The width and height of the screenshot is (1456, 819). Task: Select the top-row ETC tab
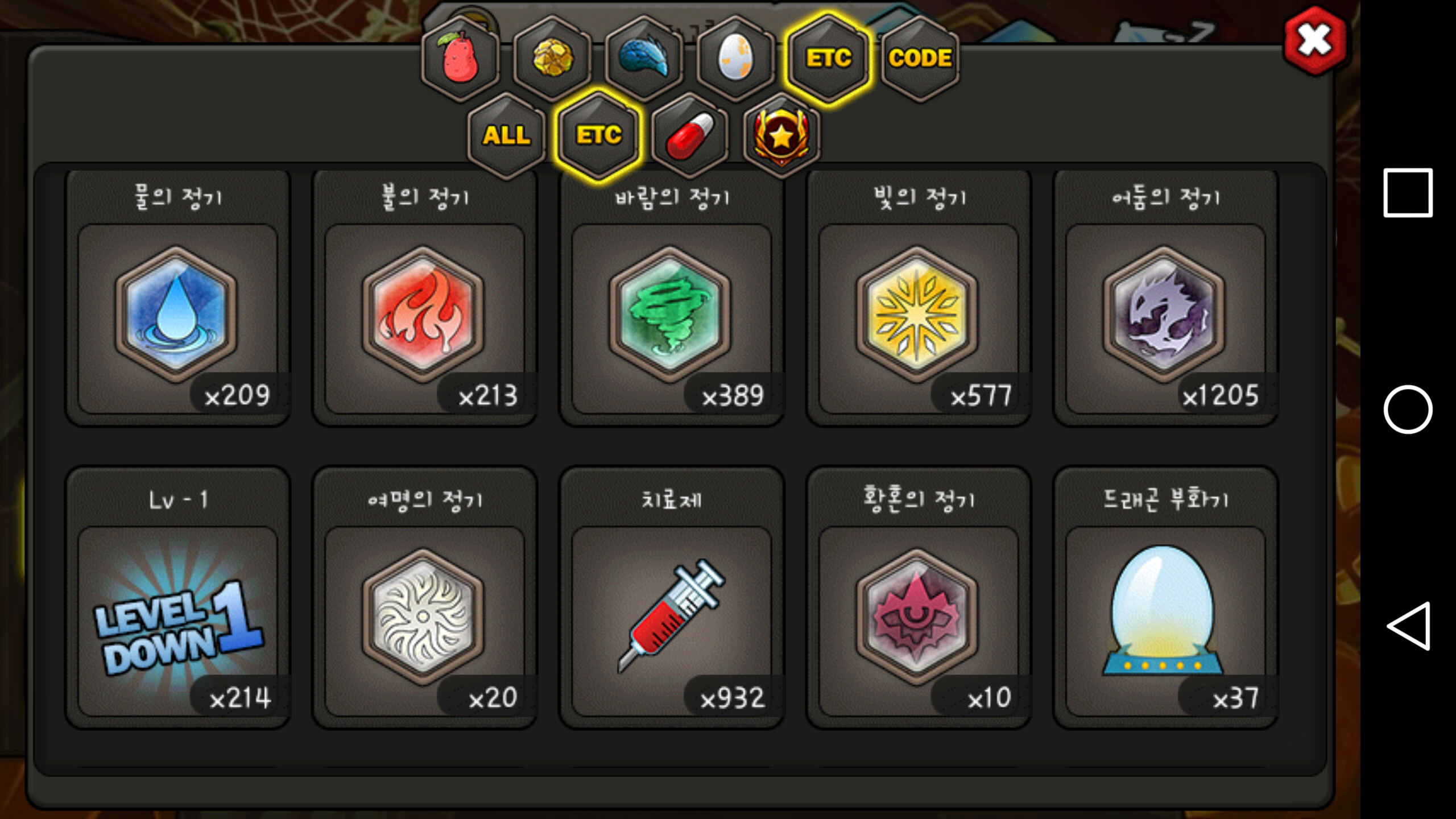(828, 58)
